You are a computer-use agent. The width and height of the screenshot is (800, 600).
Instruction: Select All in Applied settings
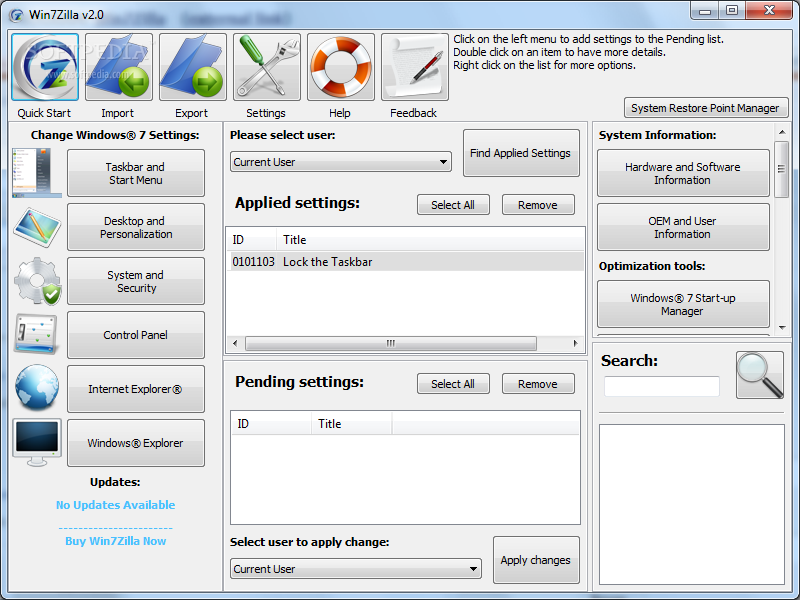pyautogui.click(x=453, y=205)
